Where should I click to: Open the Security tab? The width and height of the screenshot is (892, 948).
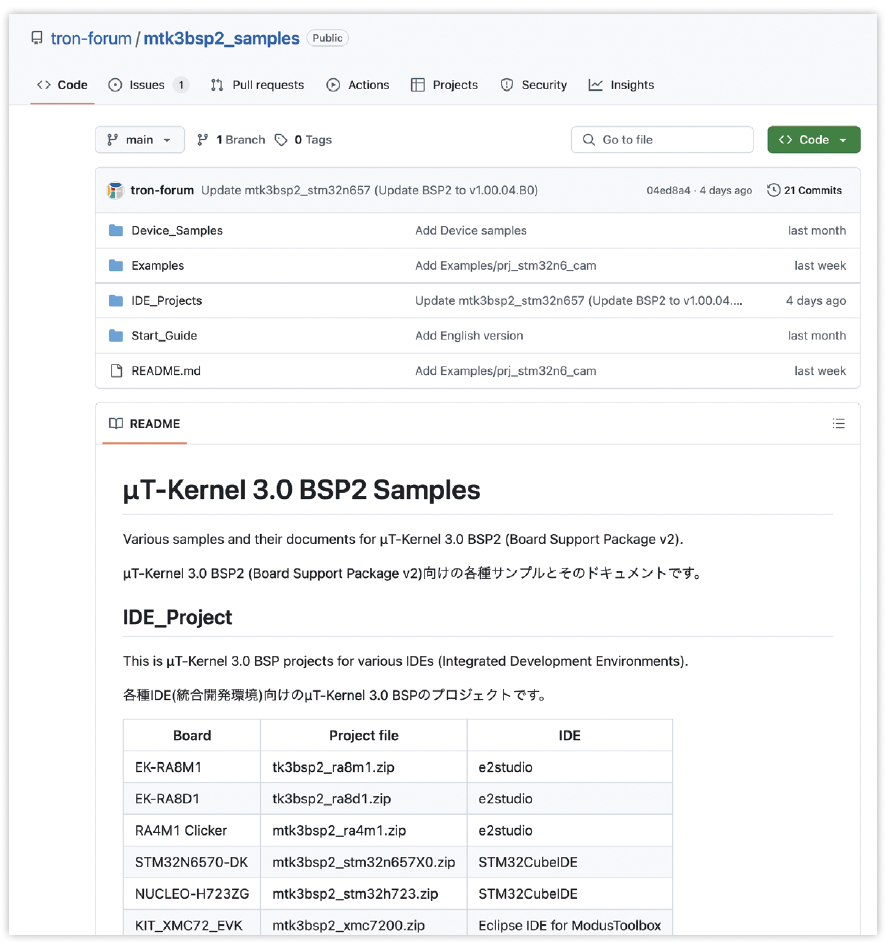coord(534,85)
